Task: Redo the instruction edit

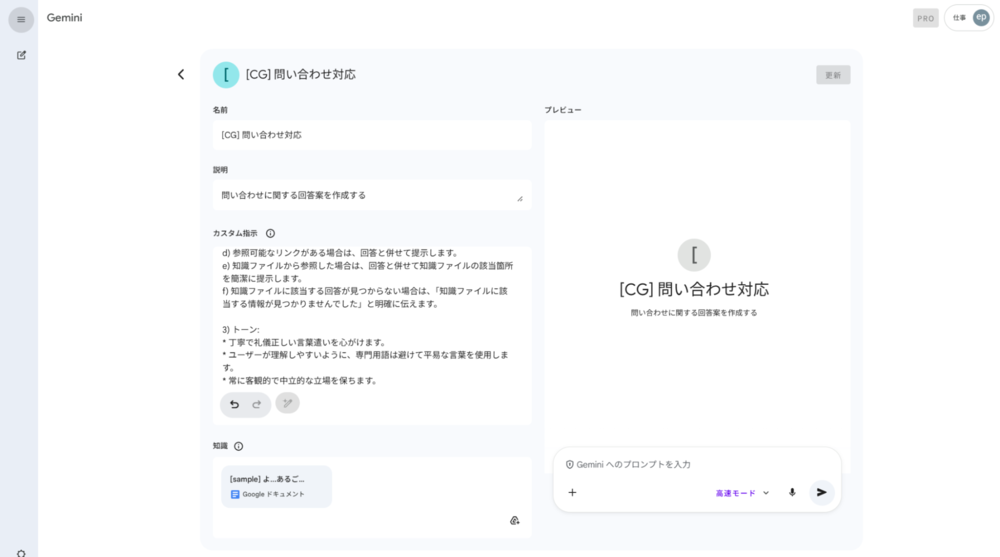Action: click(256, 404)
